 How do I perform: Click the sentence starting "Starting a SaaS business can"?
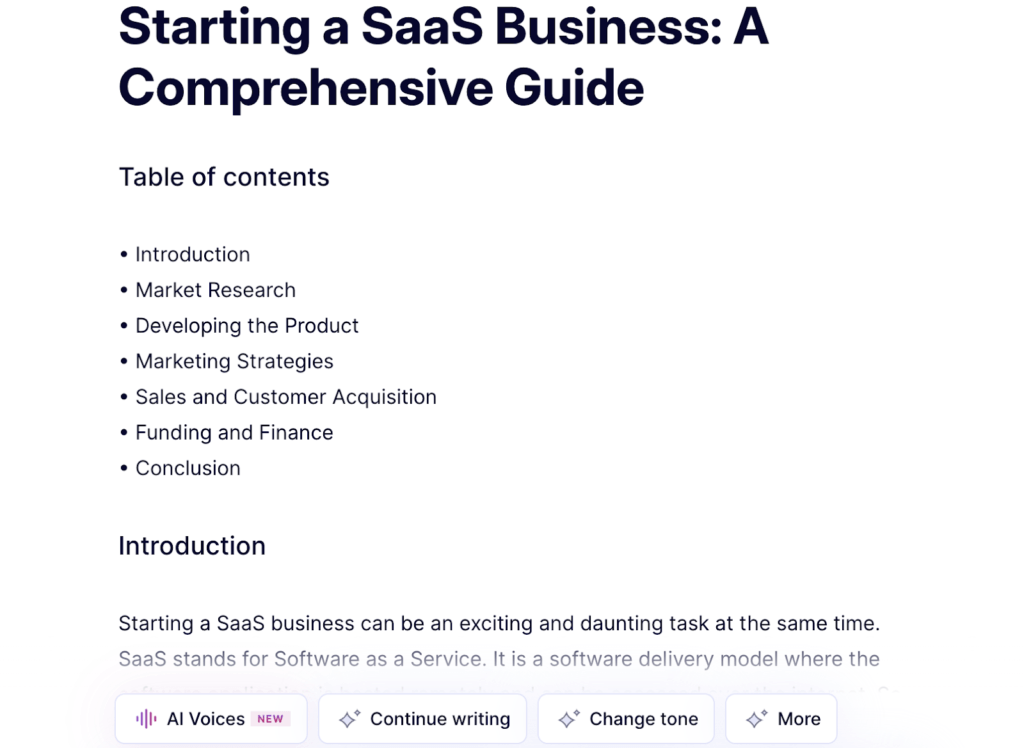click(498, 624)
